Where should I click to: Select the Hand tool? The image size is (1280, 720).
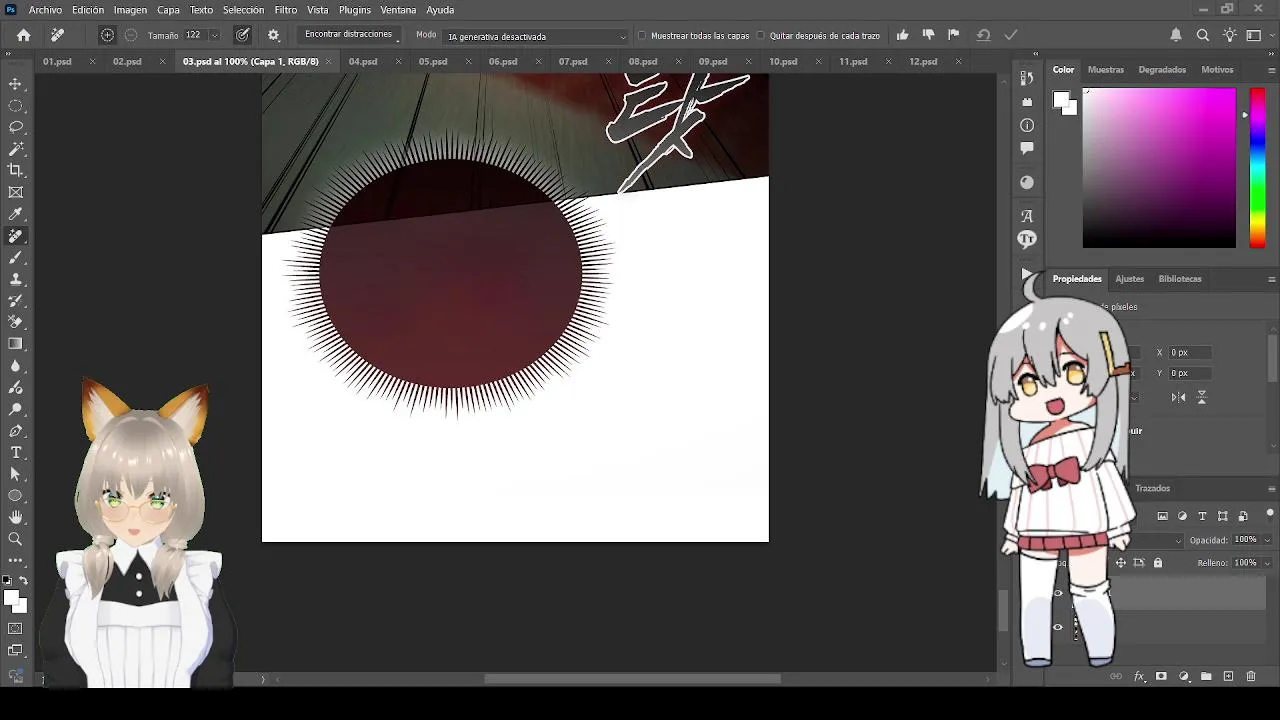[x=15, y=517]
